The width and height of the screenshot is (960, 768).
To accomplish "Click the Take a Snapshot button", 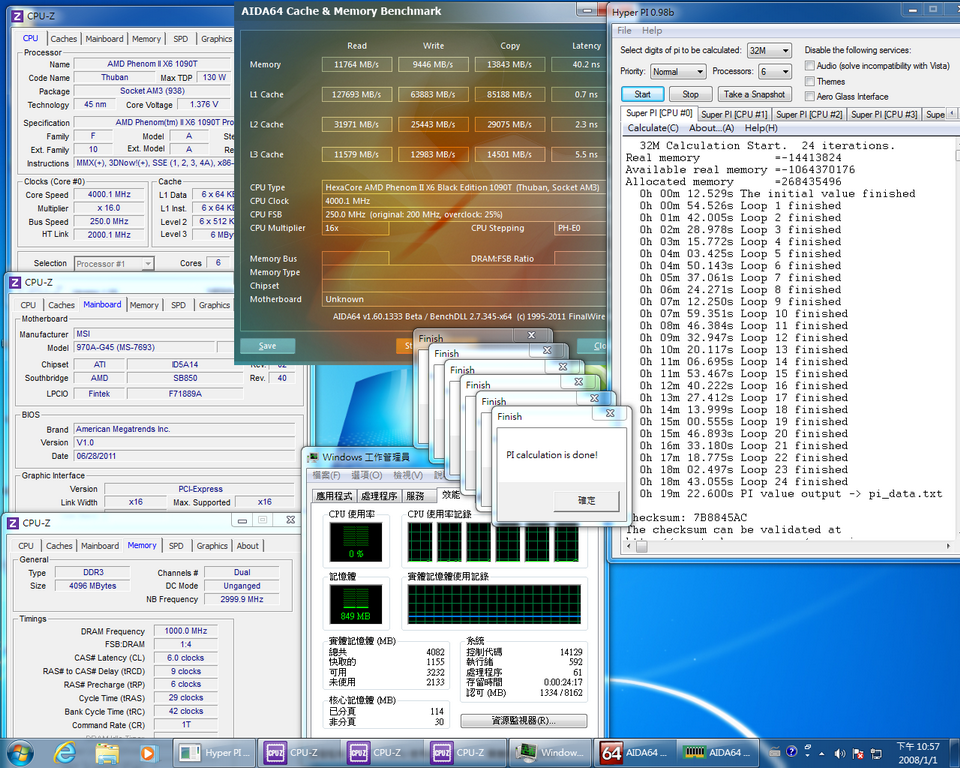I will tap(754, 94).
